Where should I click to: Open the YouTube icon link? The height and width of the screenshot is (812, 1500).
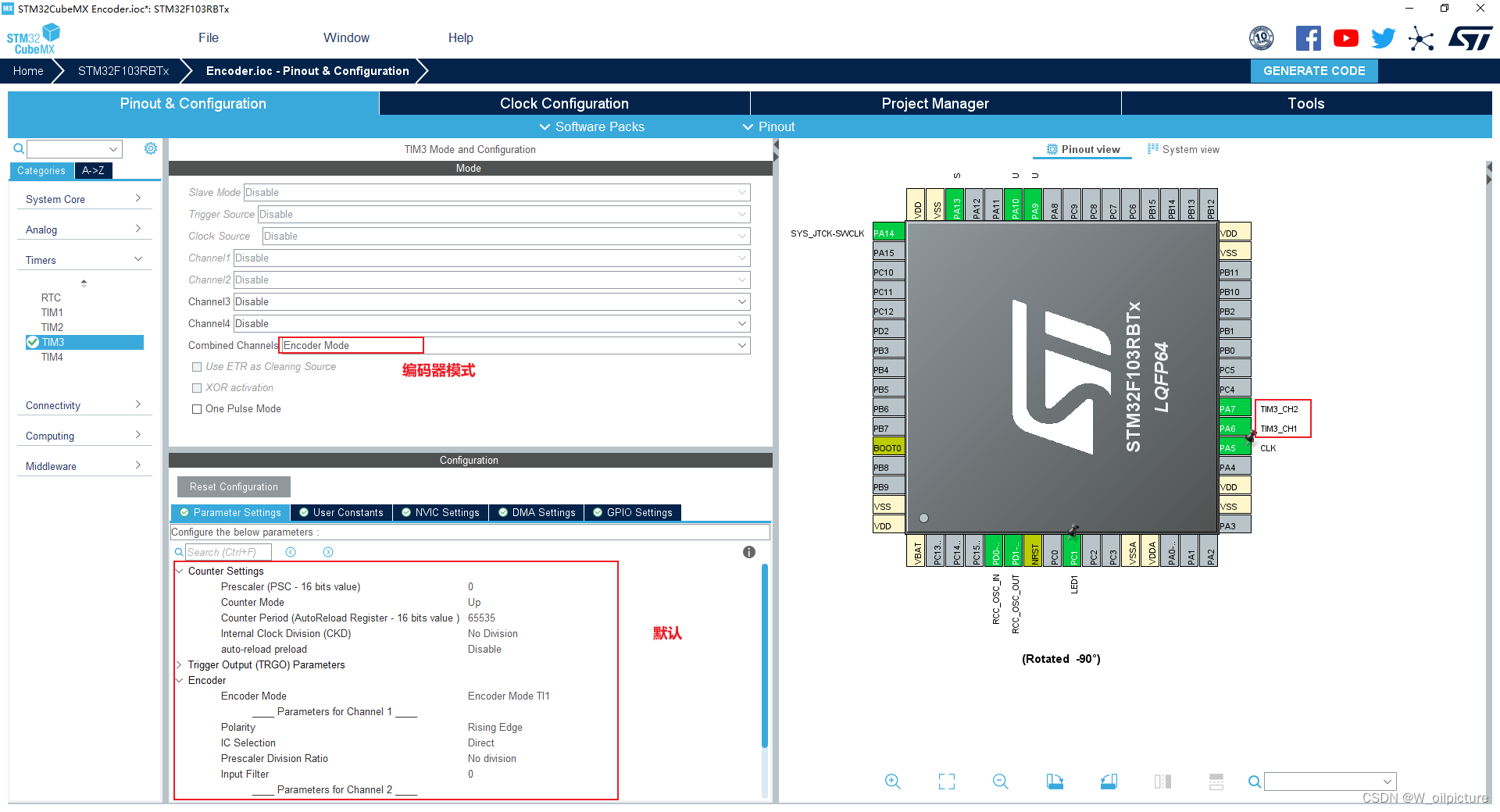click(1346, 38)
